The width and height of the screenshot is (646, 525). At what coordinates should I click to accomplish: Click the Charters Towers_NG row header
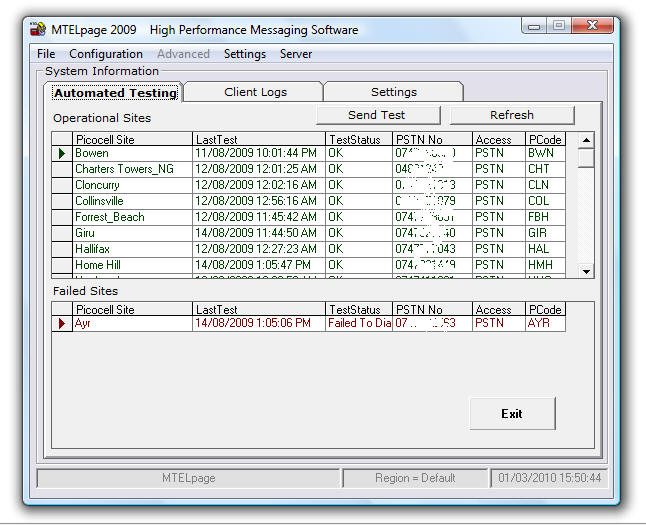pyautogui.click(x=62, y=169)
